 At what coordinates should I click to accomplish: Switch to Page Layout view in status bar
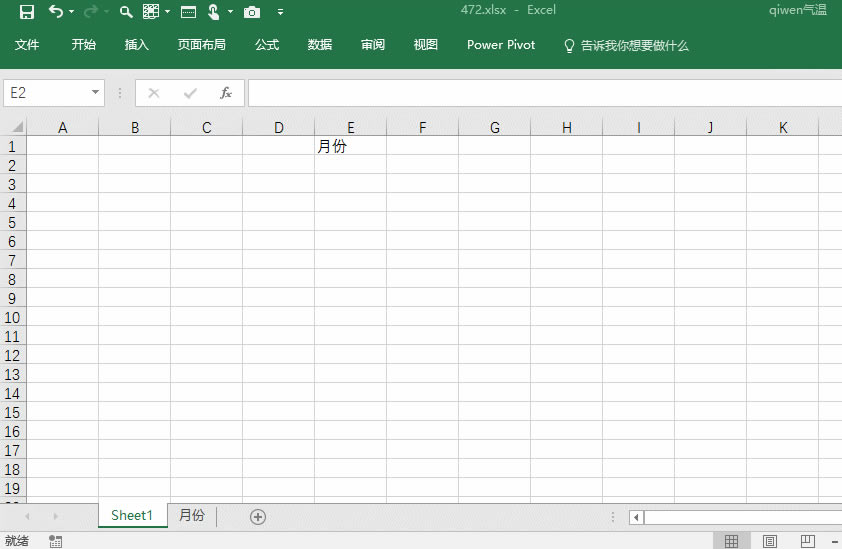click(x=770, y=541)
